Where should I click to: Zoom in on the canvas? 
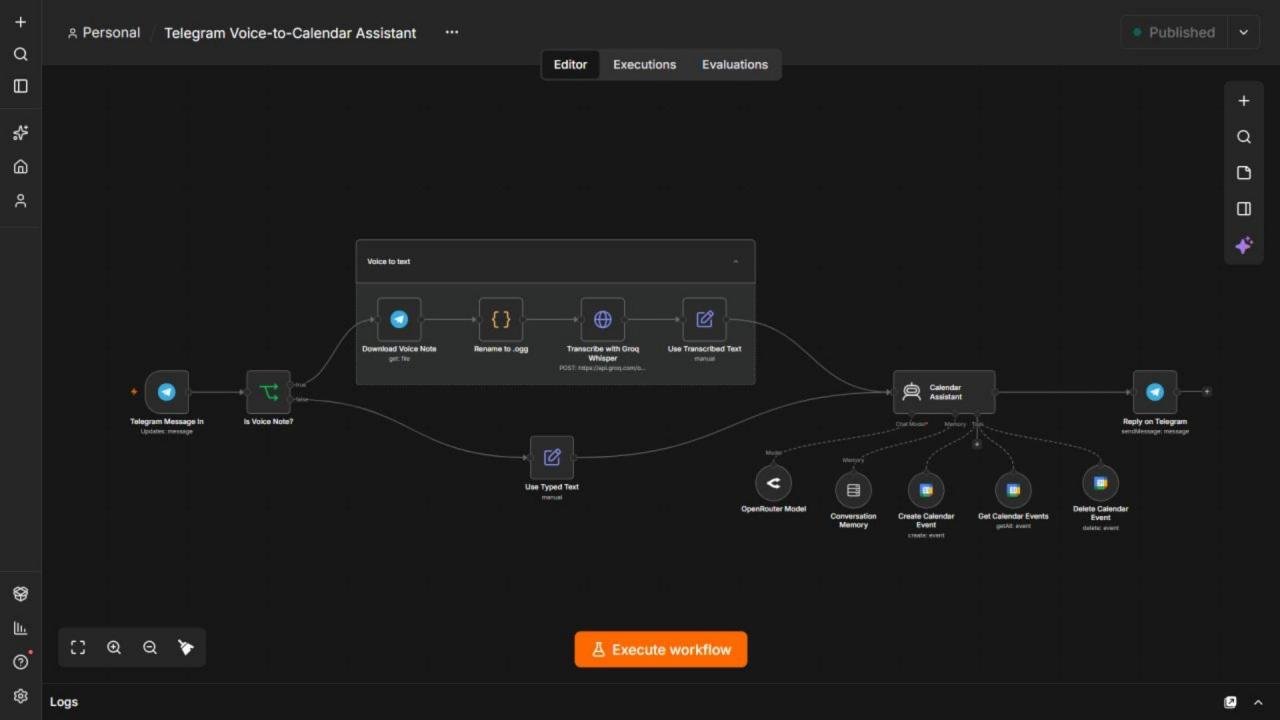(114, 647)
